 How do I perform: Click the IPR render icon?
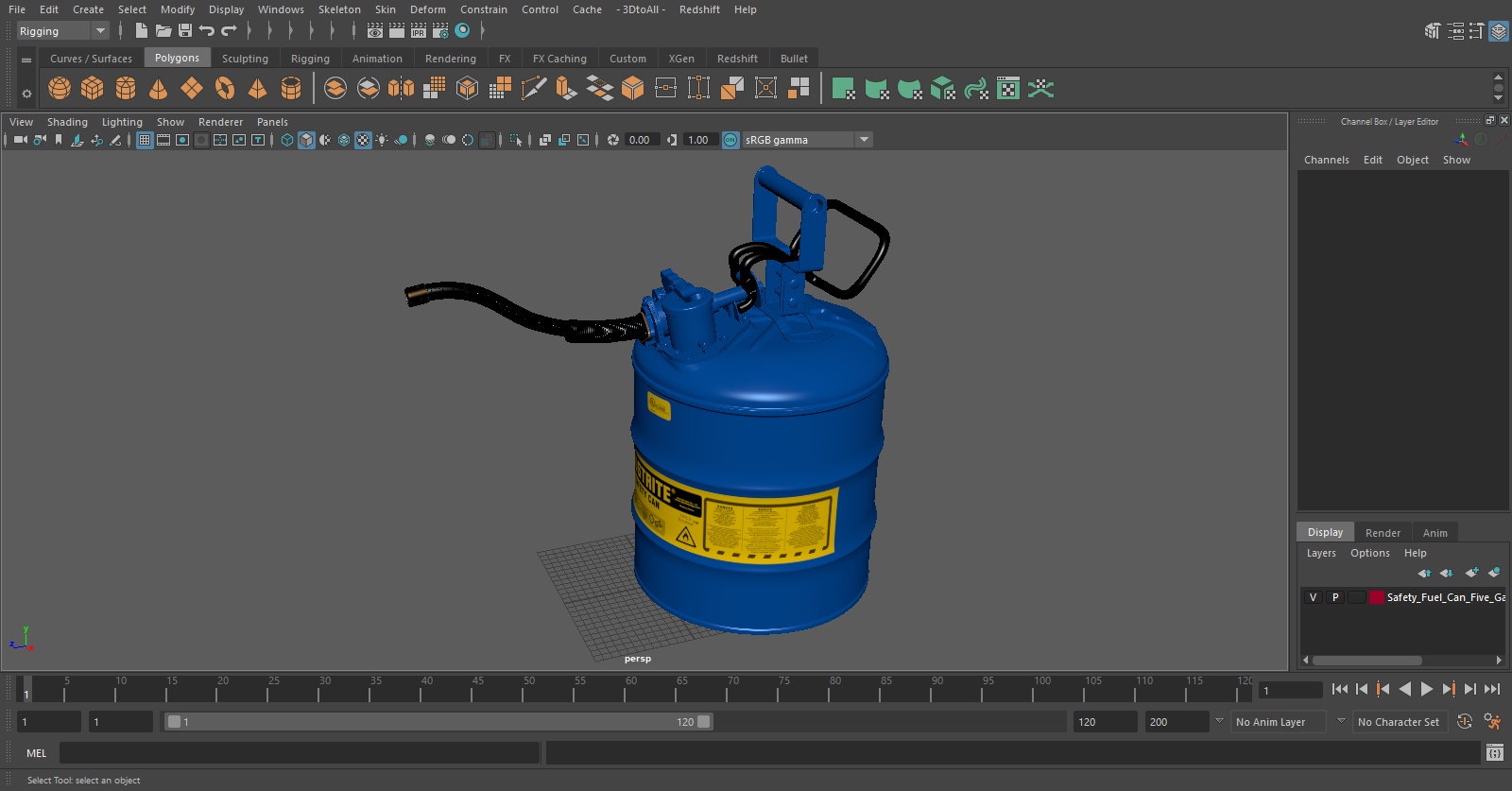(x=419, y=30)
